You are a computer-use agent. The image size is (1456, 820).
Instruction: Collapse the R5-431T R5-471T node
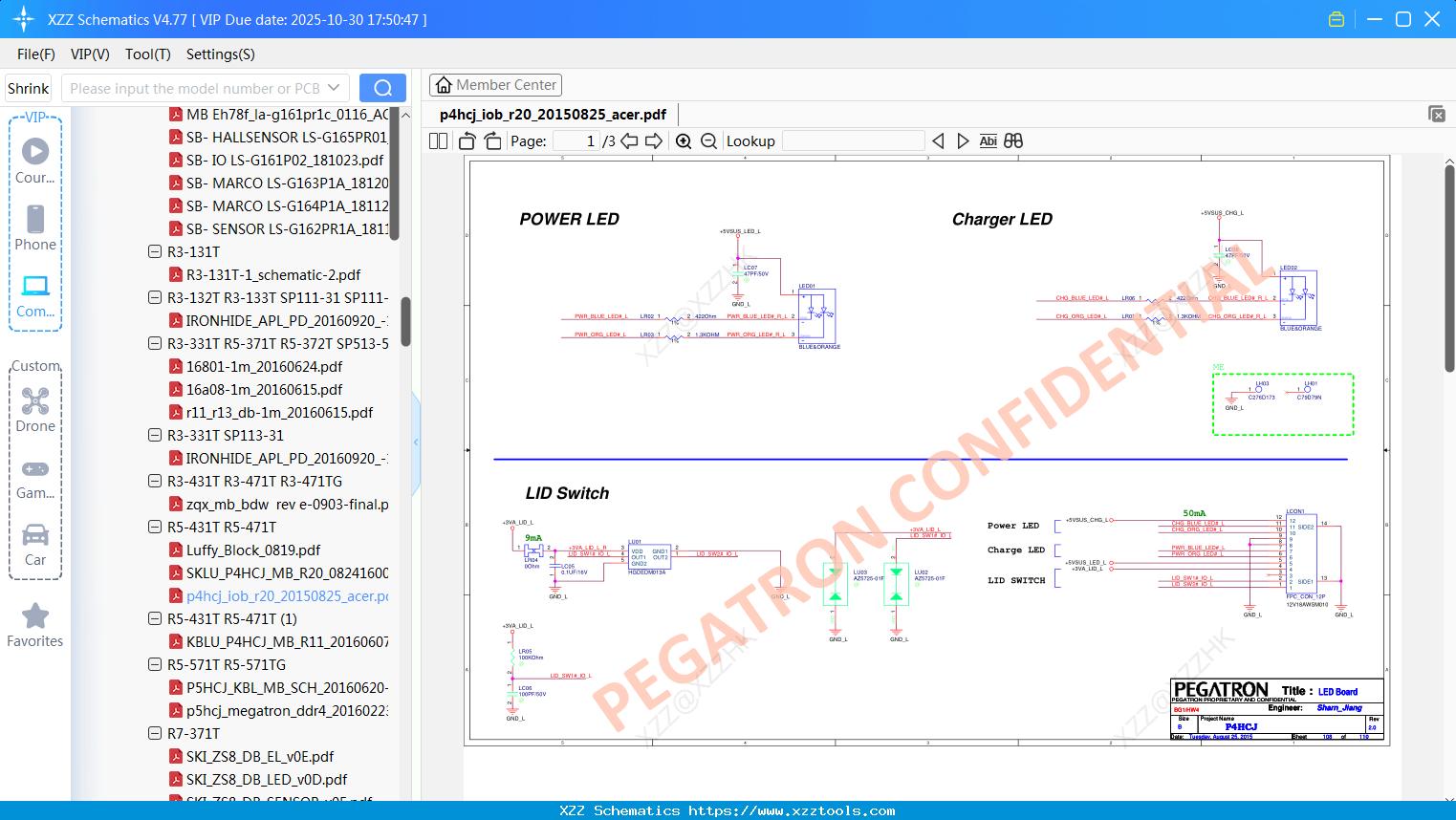[x=155, y=528]
